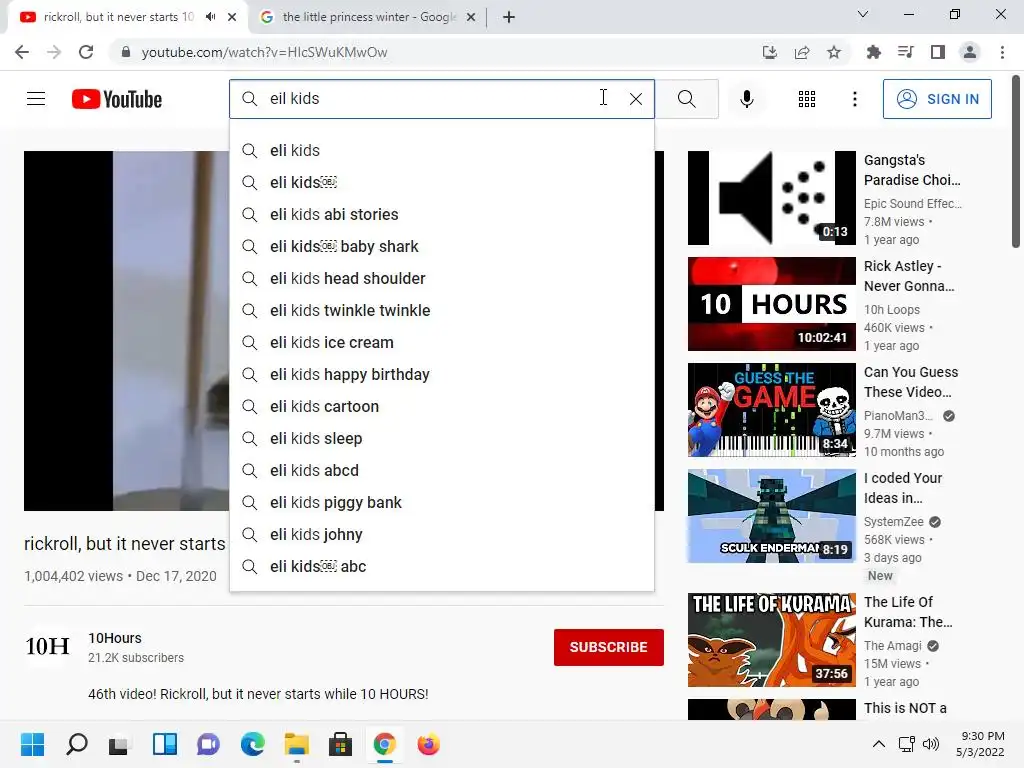The image size is (1024, 768).
Task: Open File Explorer from the taskbar
Action: (296, 744)
